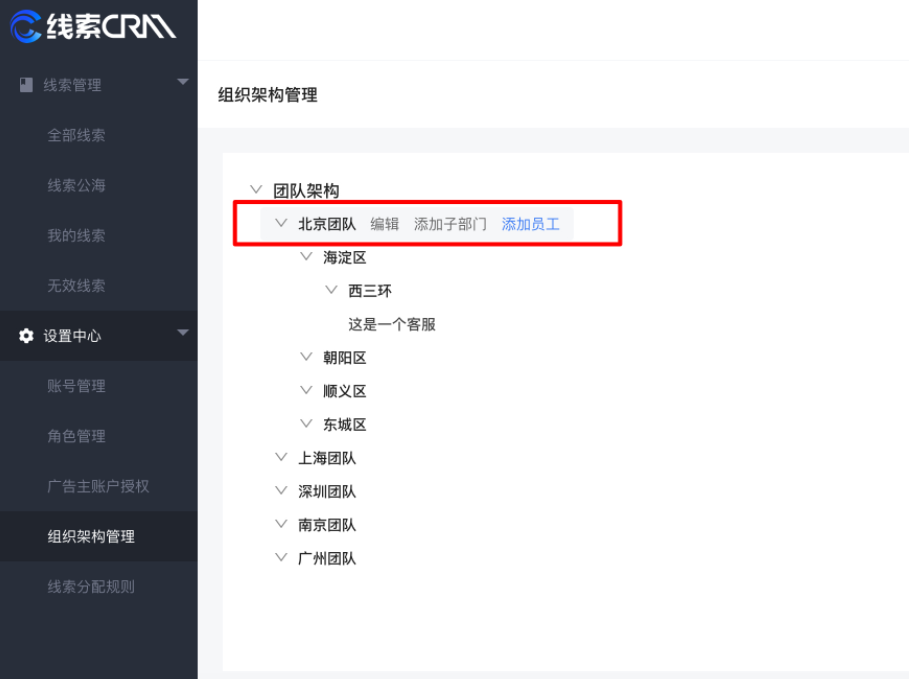909x679 pixels.
Task: Click the 设置中心 gear icon
Action: click(25, 336)
